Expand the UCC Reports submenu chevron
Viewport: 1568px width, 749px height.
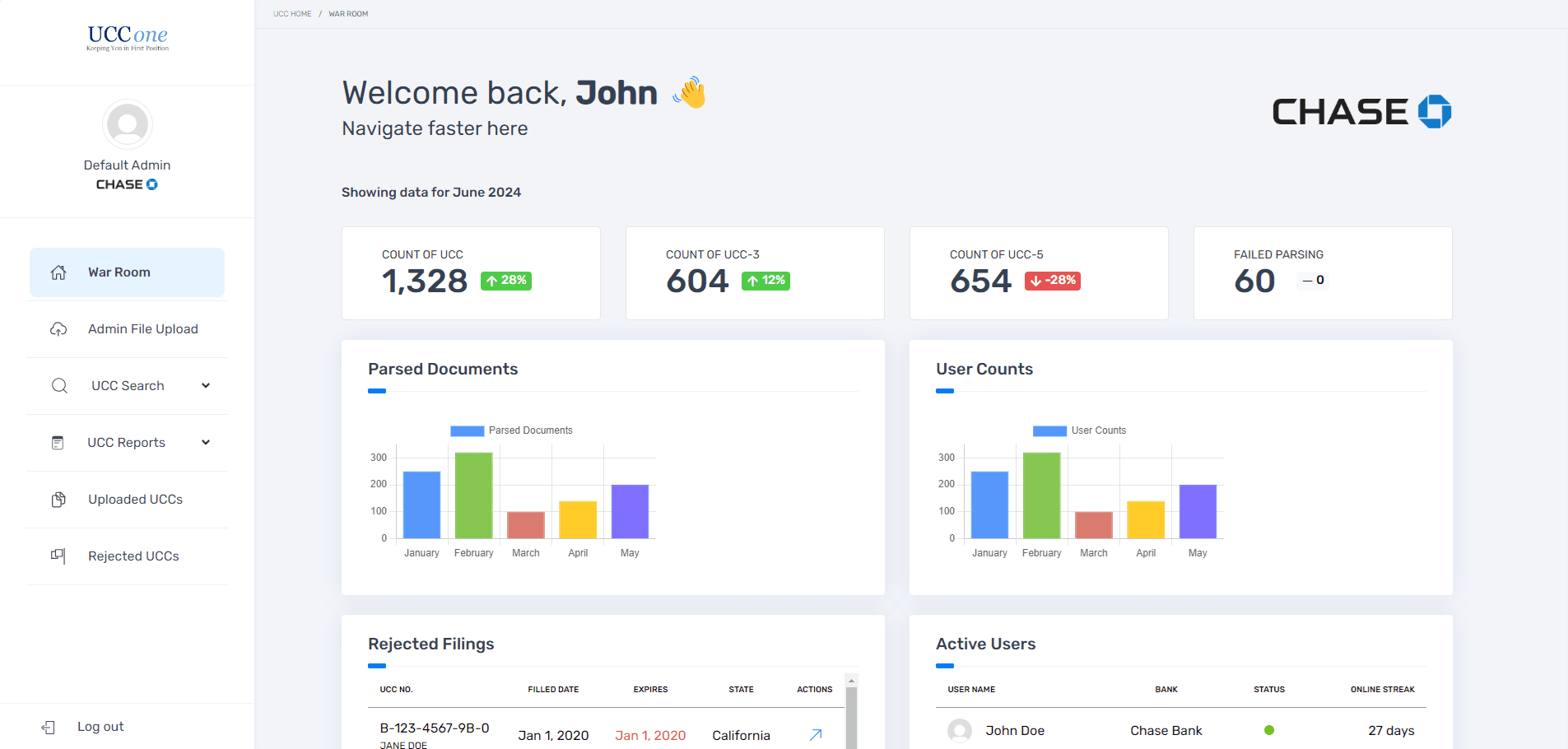point(206,442)
